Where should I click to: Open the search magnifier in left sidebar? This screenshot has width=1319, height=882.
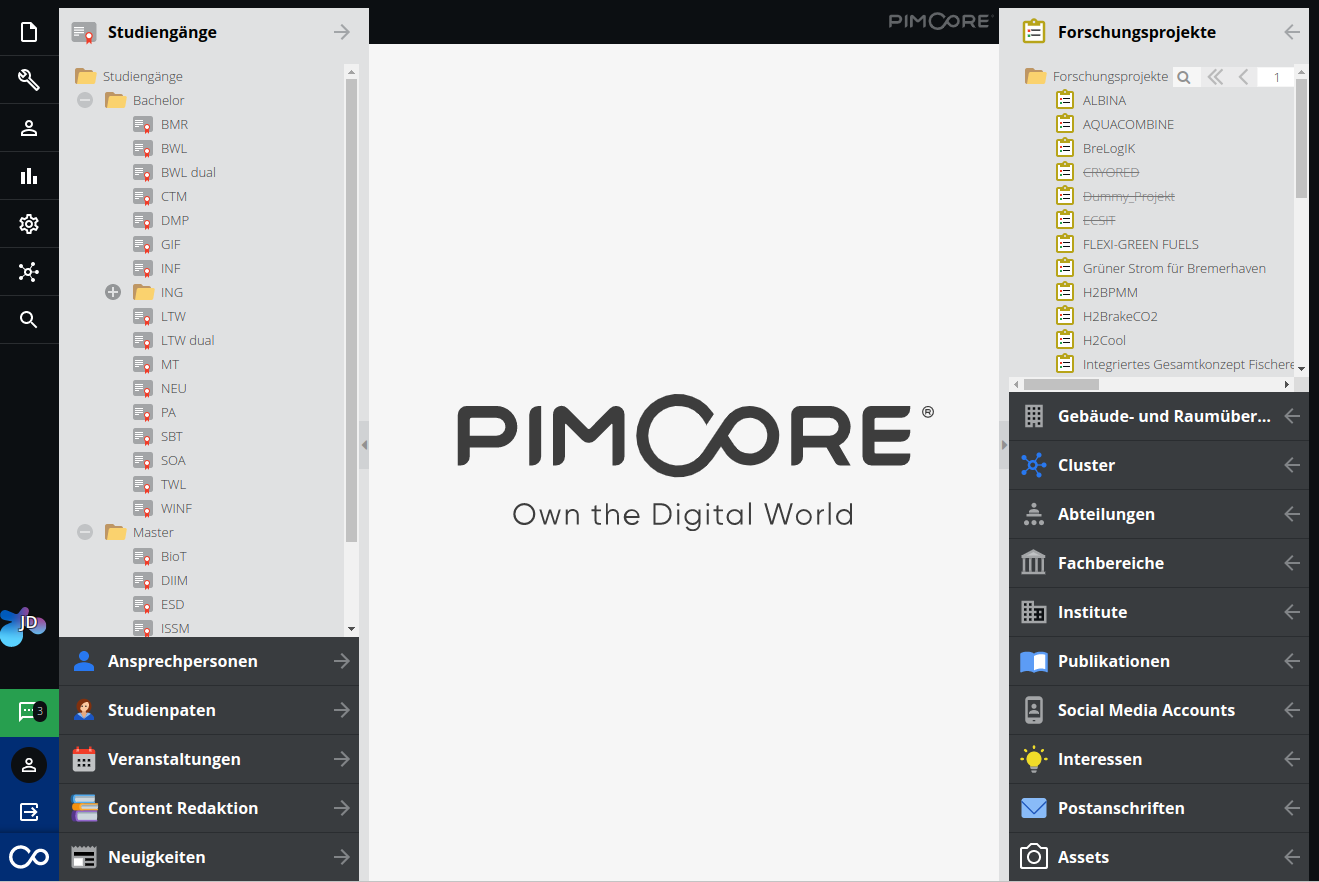pos(29,320)
